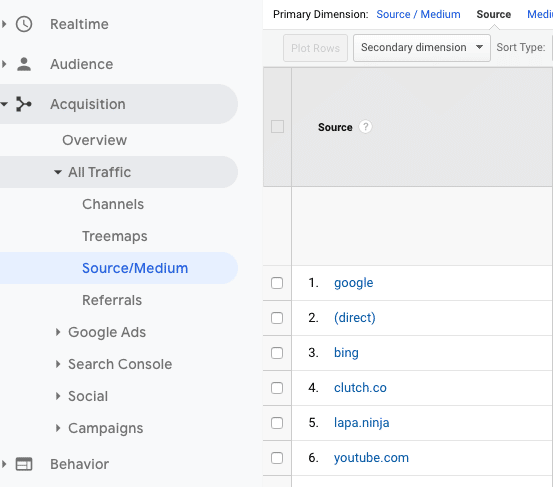Check the box for the google row
The width and height of the screenshot is (553, 487).
(277, 283)
